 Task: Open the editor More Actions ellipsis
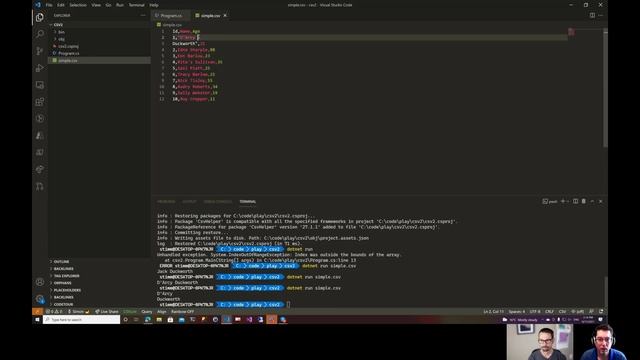600,16
